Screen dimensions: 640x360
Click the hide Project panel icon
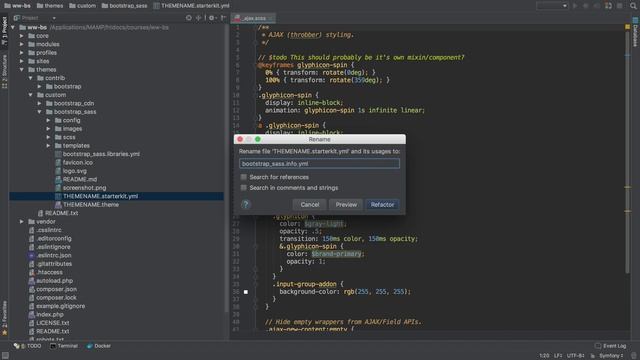coord(223,18)
